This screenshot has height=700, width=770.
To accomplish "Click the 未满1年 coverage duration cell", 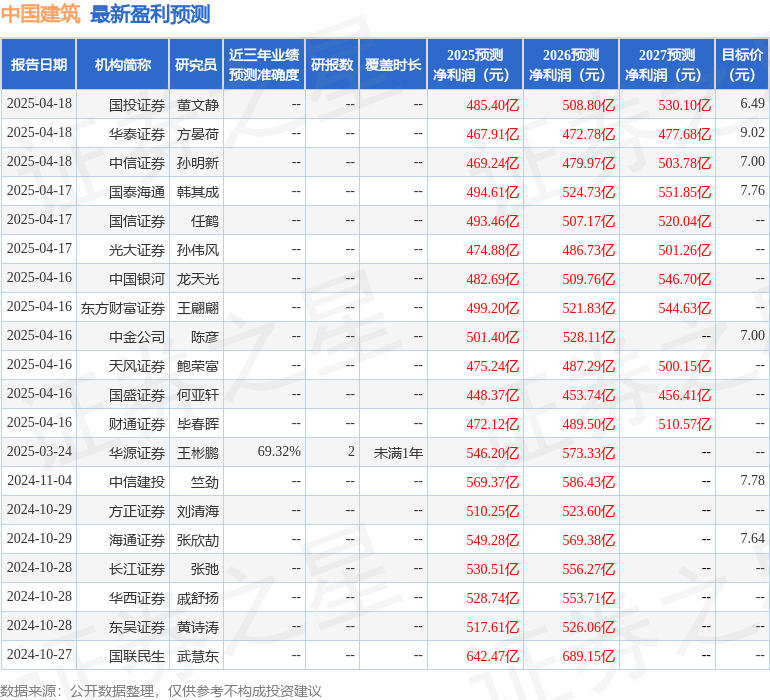I will click(398, 453).
